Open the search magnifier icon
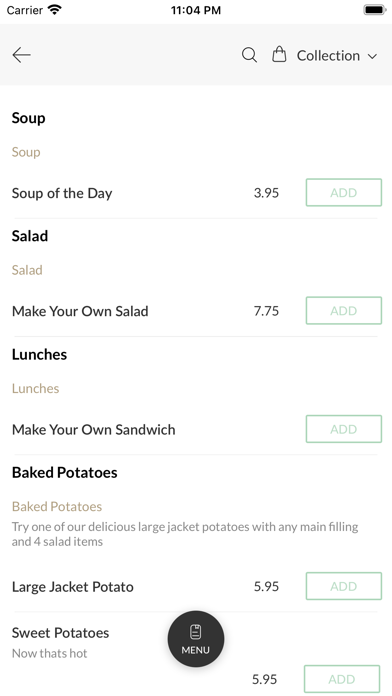The height and width of the screenshot is (696, 392). tap(249, 55)
